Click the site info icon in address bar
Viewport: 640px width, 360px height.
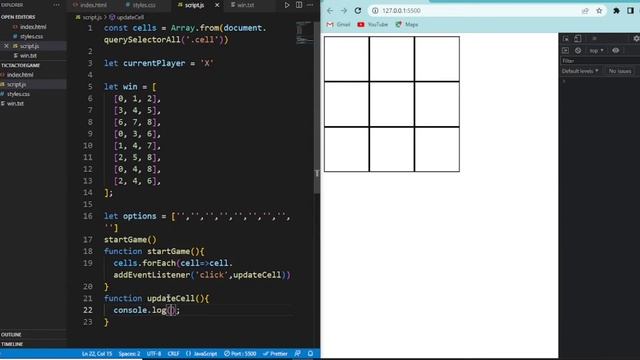(x=375, y=11)
